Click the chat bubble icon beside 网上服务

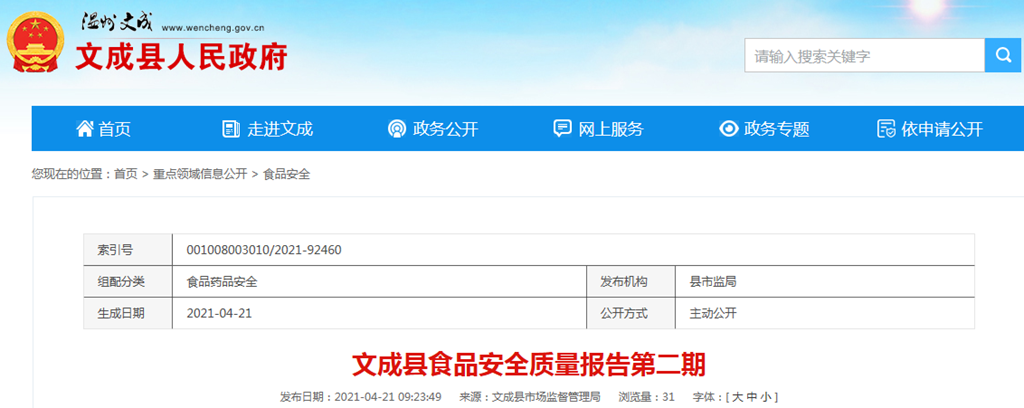(x=562, y=129)
